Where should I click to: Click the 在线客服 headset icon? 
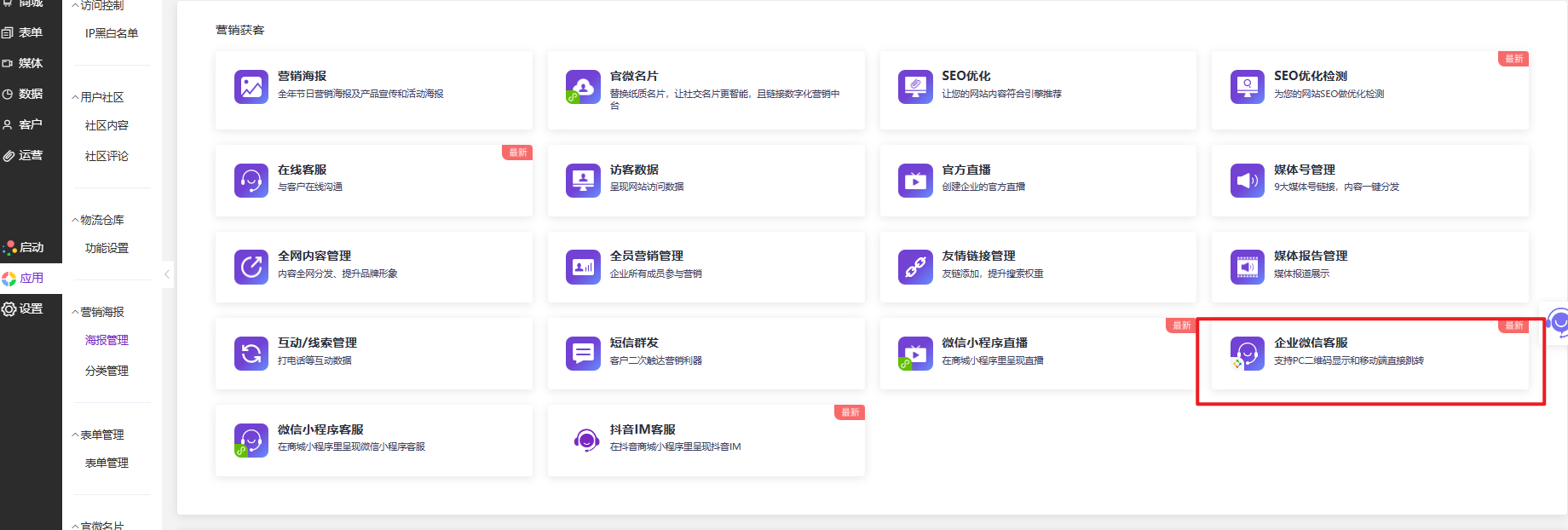coord(251,181)
